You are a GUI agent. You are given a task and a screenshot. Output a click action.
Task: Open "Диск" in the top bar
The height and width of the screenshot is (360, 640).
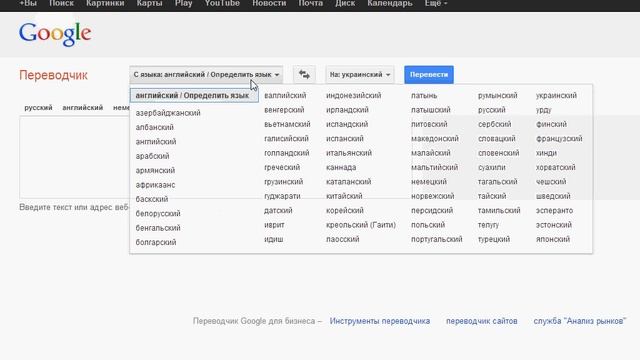pyautogui.click(x=345, y=4)
